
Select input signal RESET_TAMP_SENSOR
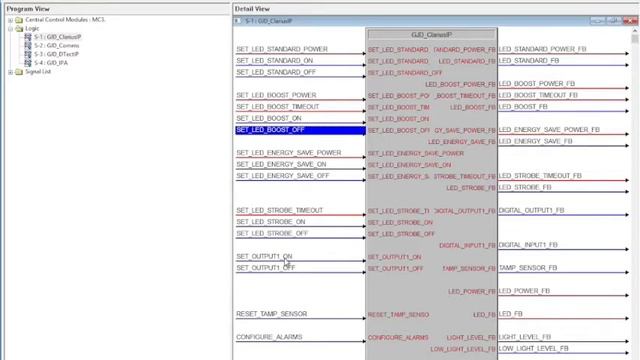[271, 314]
